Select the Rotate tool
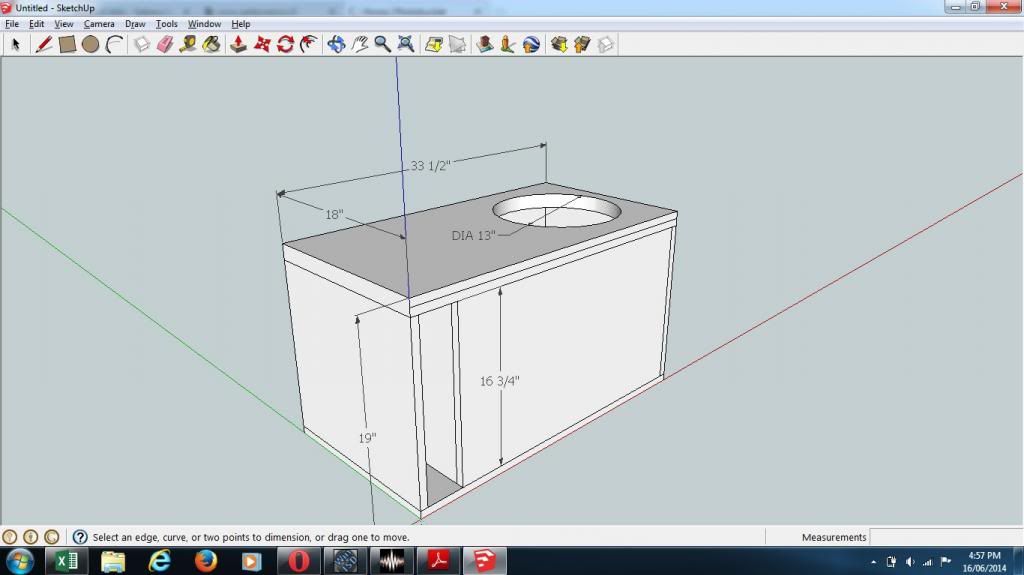Image resolution: width=1024 pixels, height=575 pixels. click(x=285, y=44)
